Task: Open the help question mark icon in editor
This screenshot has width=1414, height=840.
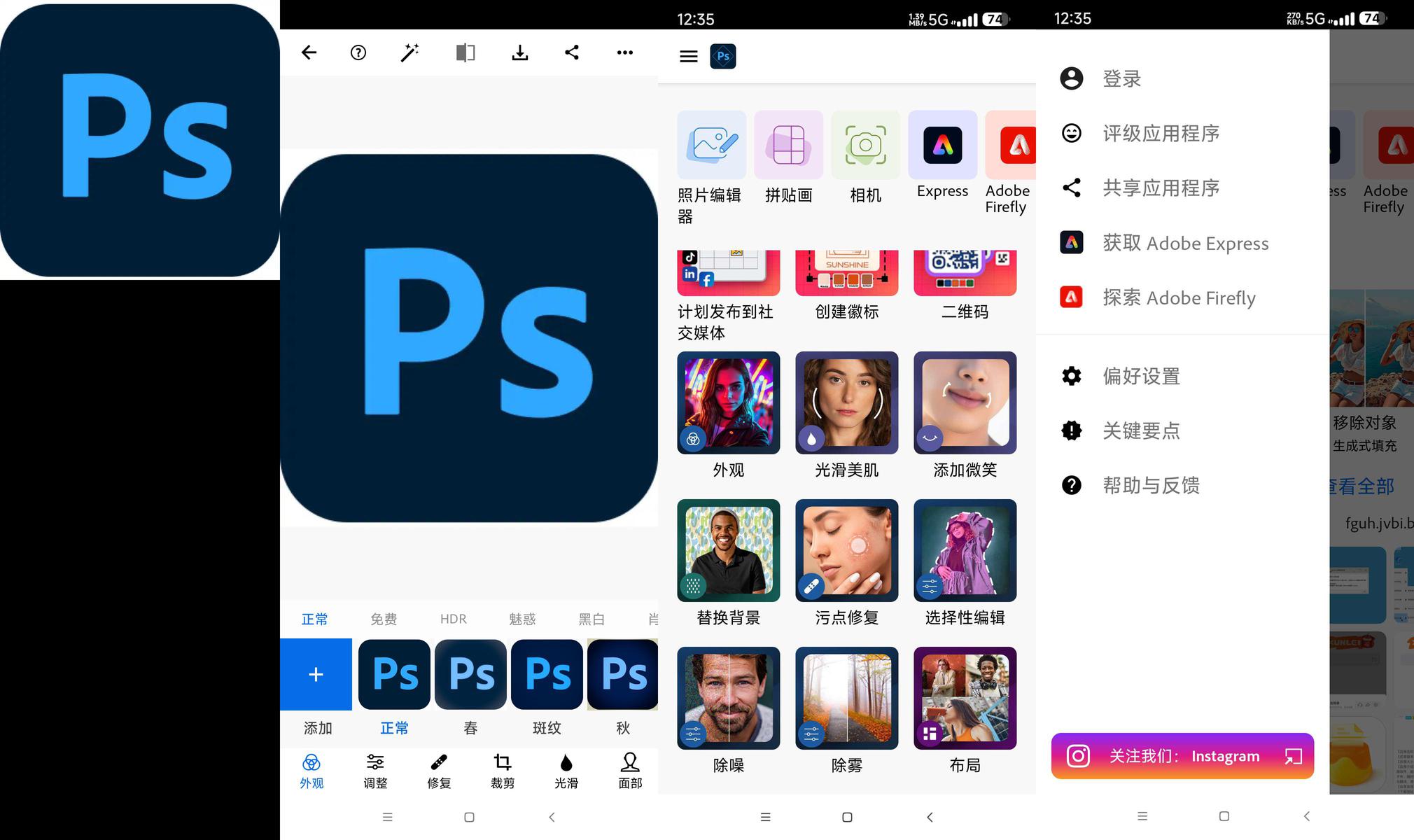Action: pyautogui.click(x=358, y=52)
